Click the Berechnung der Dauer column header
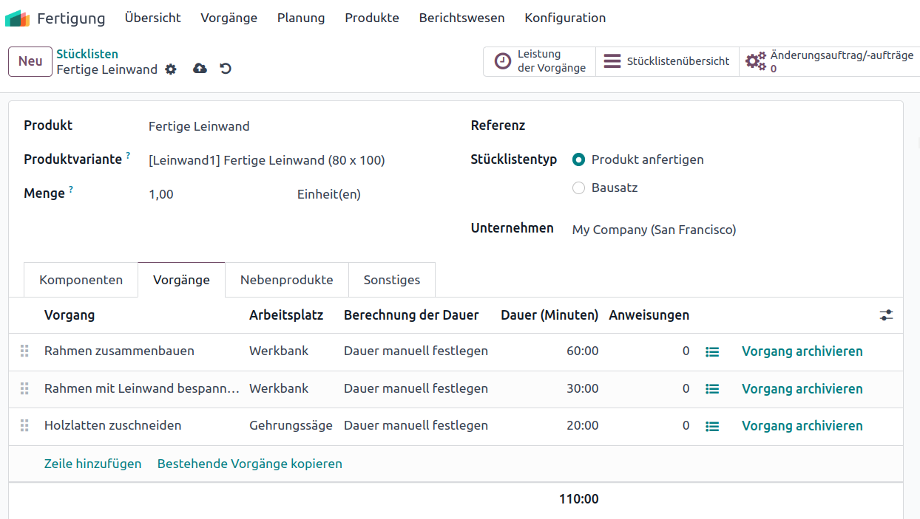Image resolution: width=920 pixels, height=519 pixels. [x=411, y=315]
